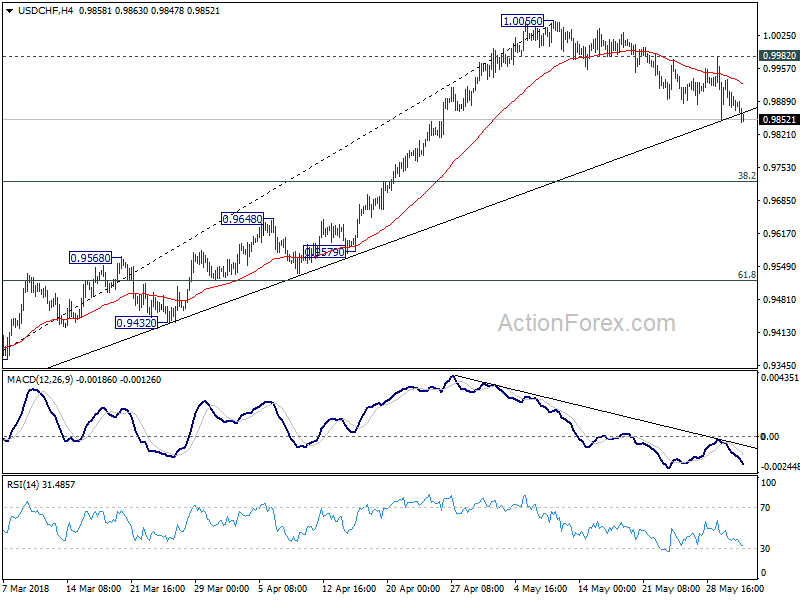Click the 0.96170 price axis value

pos(779,234)
